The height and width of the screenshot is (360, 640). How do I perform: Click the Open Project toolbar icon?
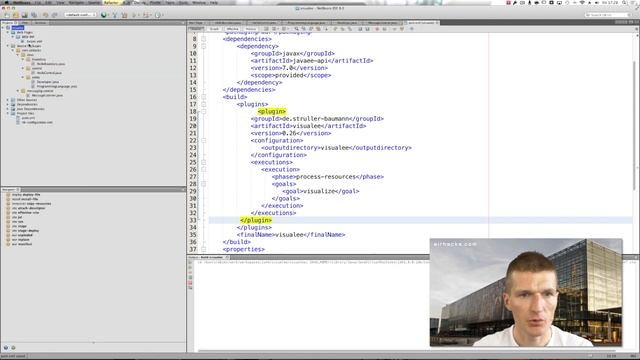coord(24,15)
